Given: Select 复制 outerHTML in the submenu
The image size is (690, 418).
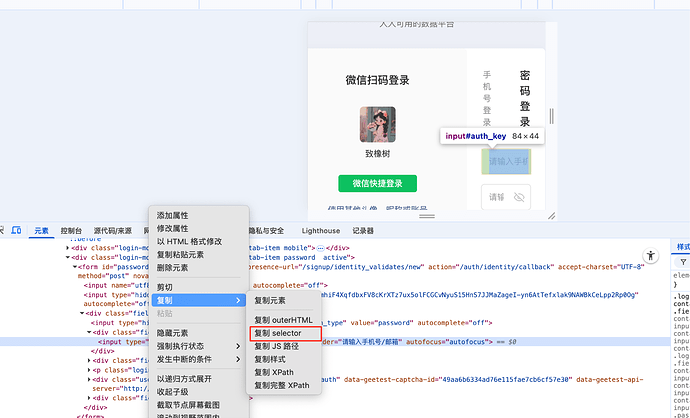Looking at the screenshot, I should click(283, 320).
